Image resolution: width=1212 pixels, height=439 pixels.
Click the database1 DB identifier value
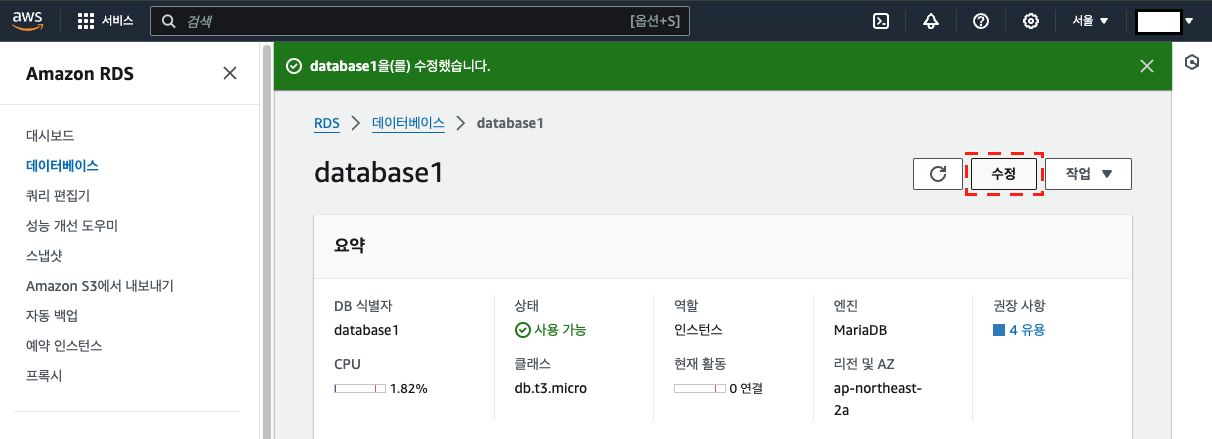click(366, 330)
